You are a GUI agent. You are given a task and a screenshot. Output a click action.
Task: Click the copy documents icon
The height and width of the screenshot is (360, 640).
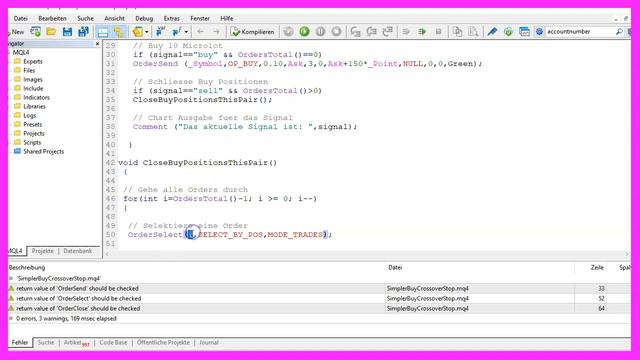(x=457, y=31)
